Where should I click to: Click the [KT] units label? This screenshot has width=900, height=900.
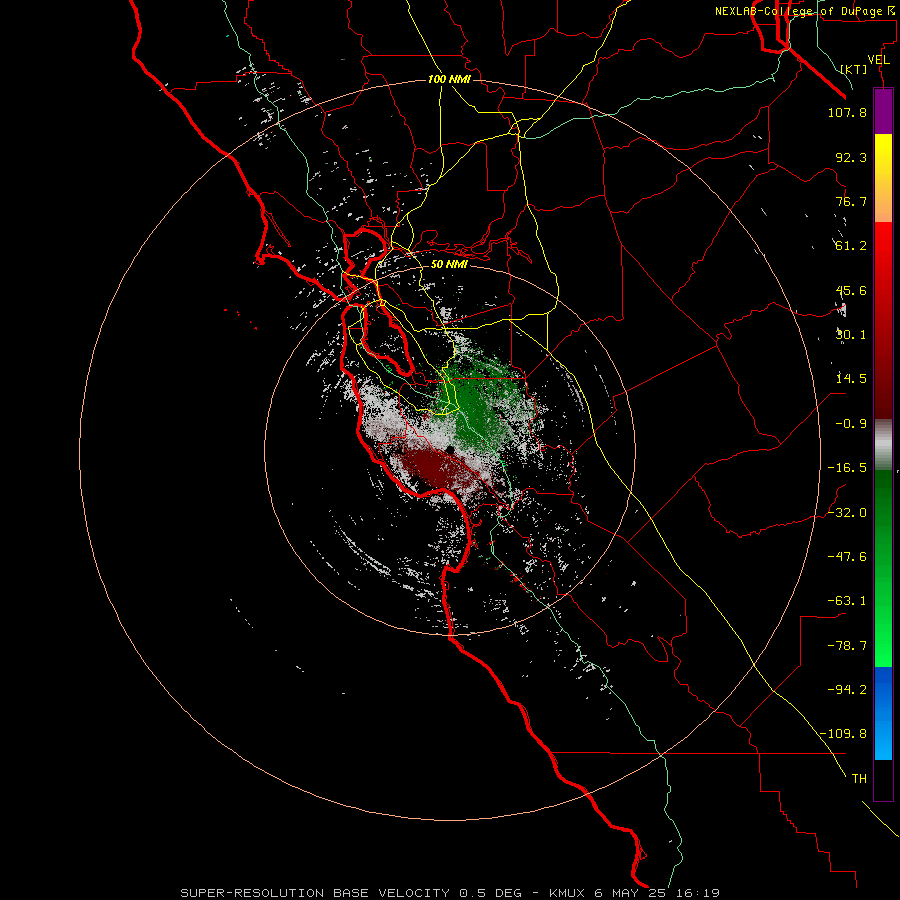(854, 69)
